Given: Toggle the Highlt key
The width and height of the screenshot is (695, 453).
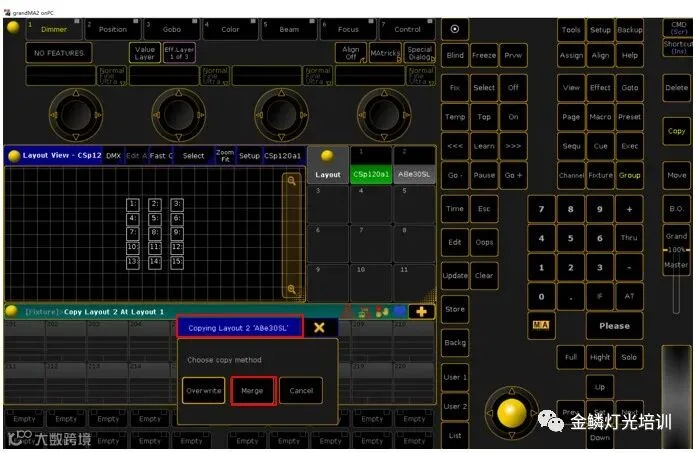Looking at the screenshot, I should pyautogui.click(x=600, y=357).
